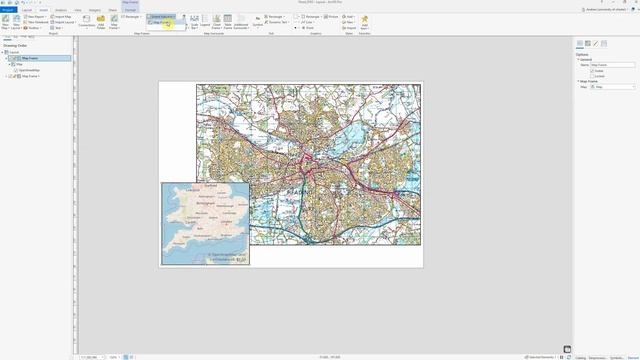
Task: Select OpenStreetMap layer in Contents
Action: pyautogui.click(x=29, y=70)
